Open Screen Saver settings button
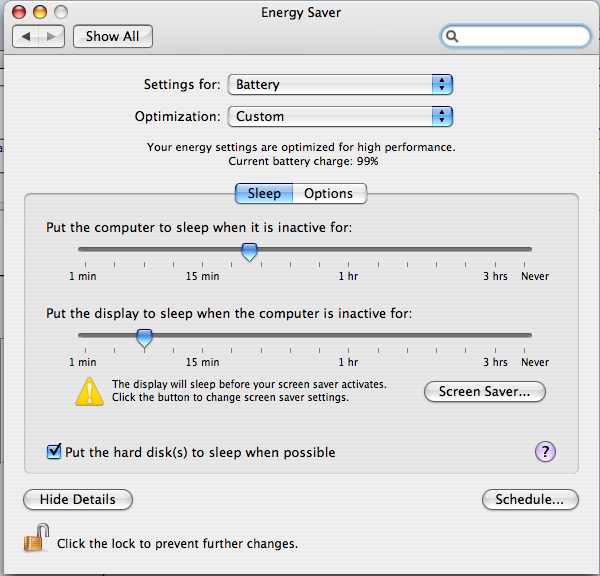The height and width of the screenshot is (576, 600). coord(484,392)
